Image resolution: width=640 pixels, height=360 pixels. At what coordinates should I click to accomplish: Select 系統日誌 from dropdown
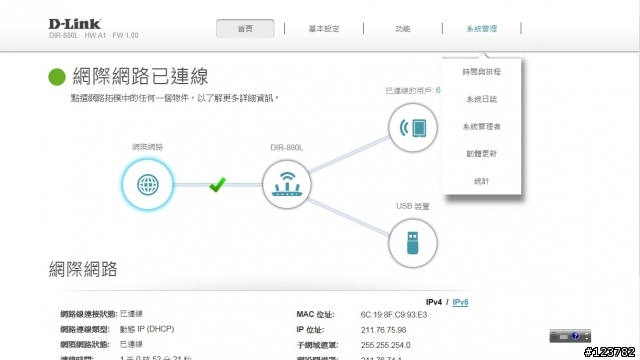pos(482,99)
